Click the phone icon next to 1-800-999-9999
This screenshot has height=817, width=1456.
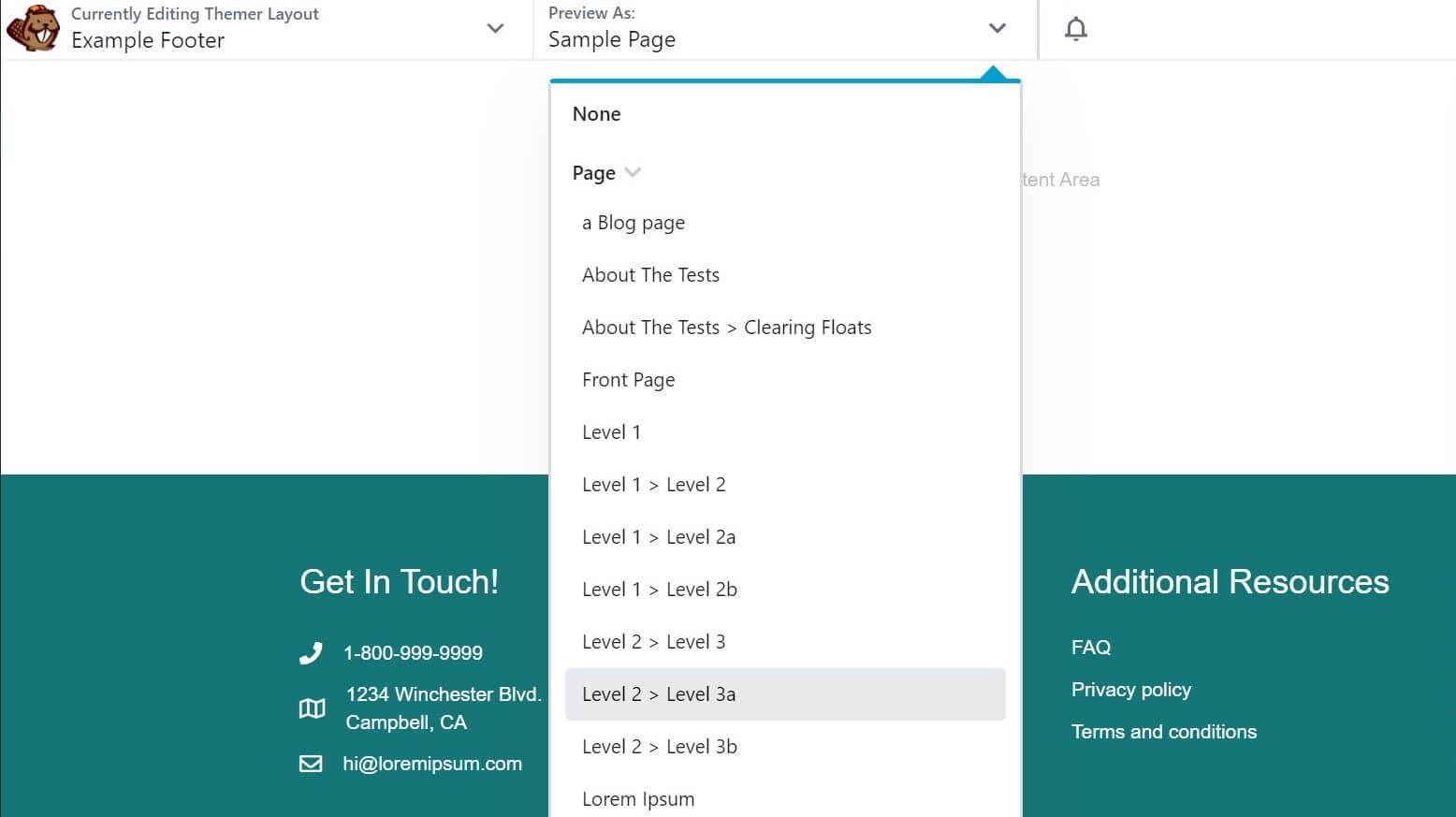pyautogui.click(x=311, y=652)
